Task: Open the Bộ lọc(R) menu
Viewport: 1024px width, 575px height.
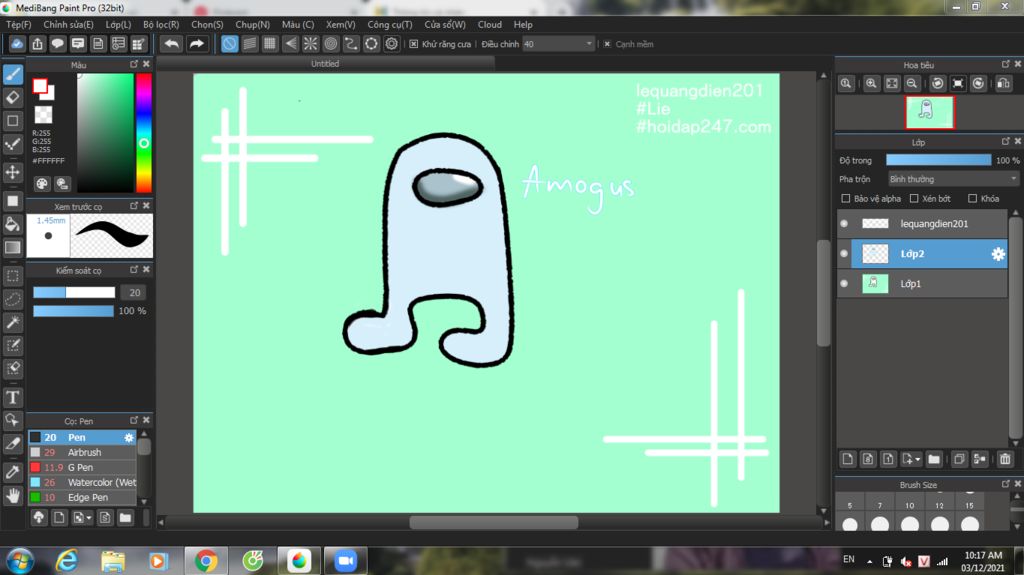Action: click(161, 24)
